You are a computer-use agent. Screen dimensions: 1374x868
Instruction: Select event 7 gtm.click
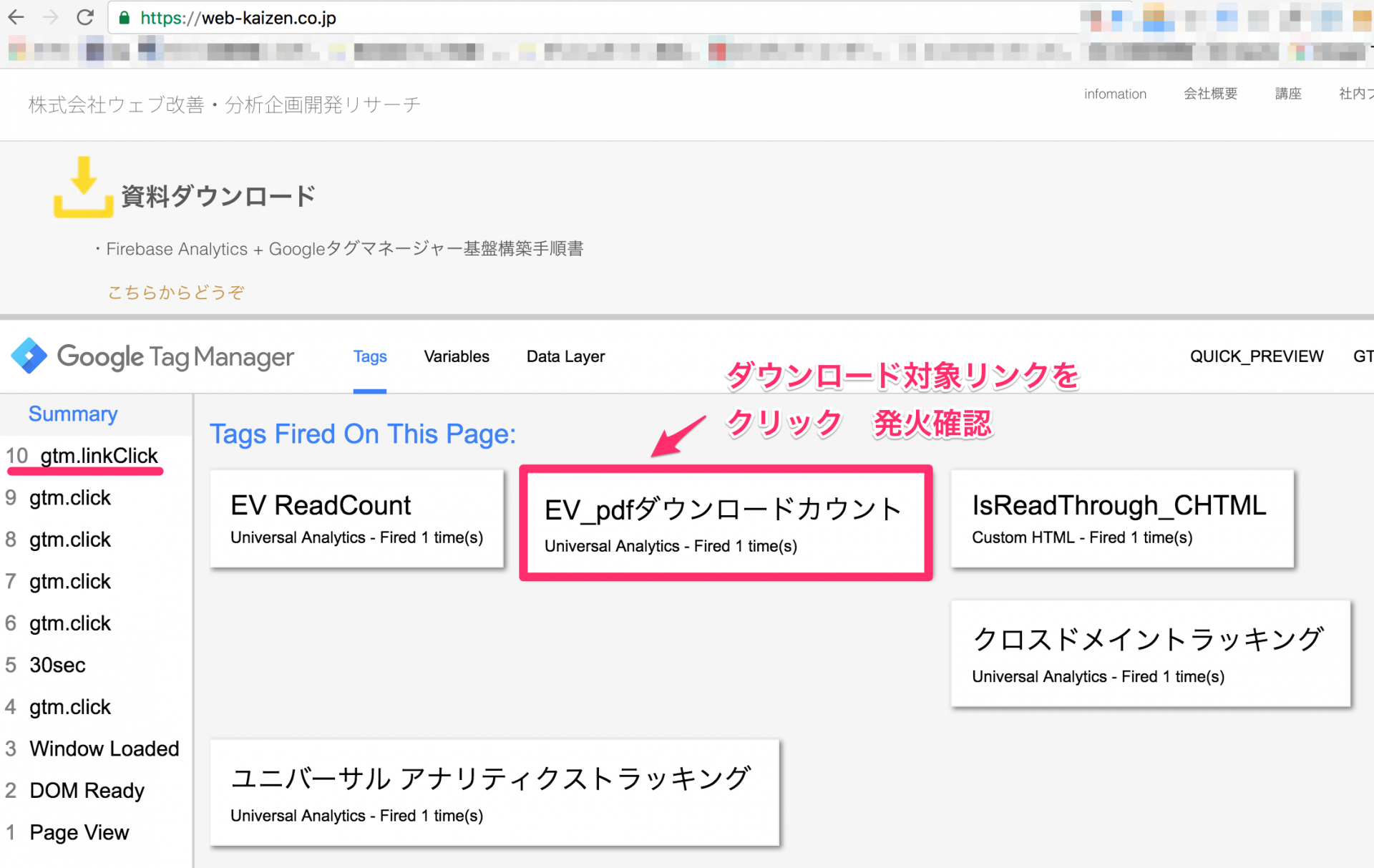tap(59, 582)
